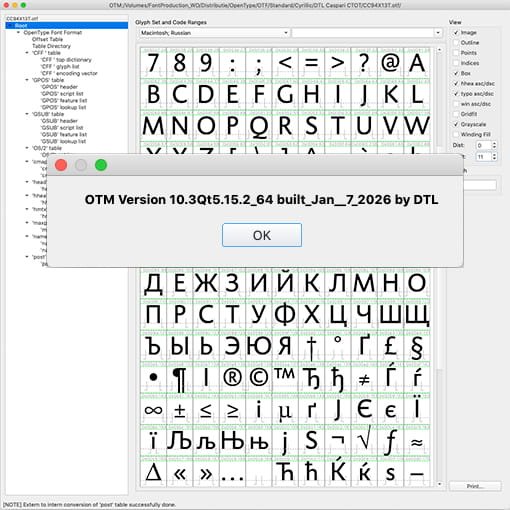Select 'GPOS' lookup list tree item
This screenshot has height=510, width=510.
tap(63, 107)
